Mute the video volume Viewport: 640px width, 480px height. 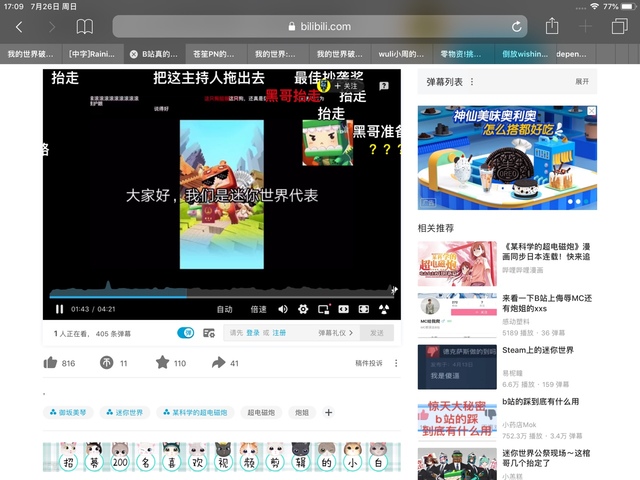pos(282,309)
